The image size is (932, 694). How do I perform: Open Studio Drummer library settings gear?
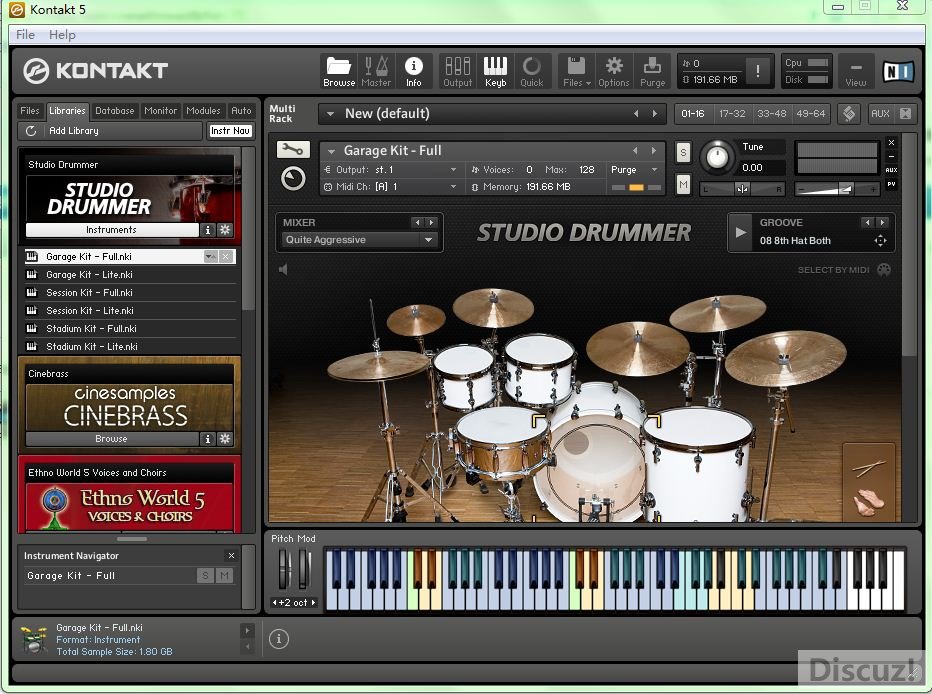[x=225, y=230]
